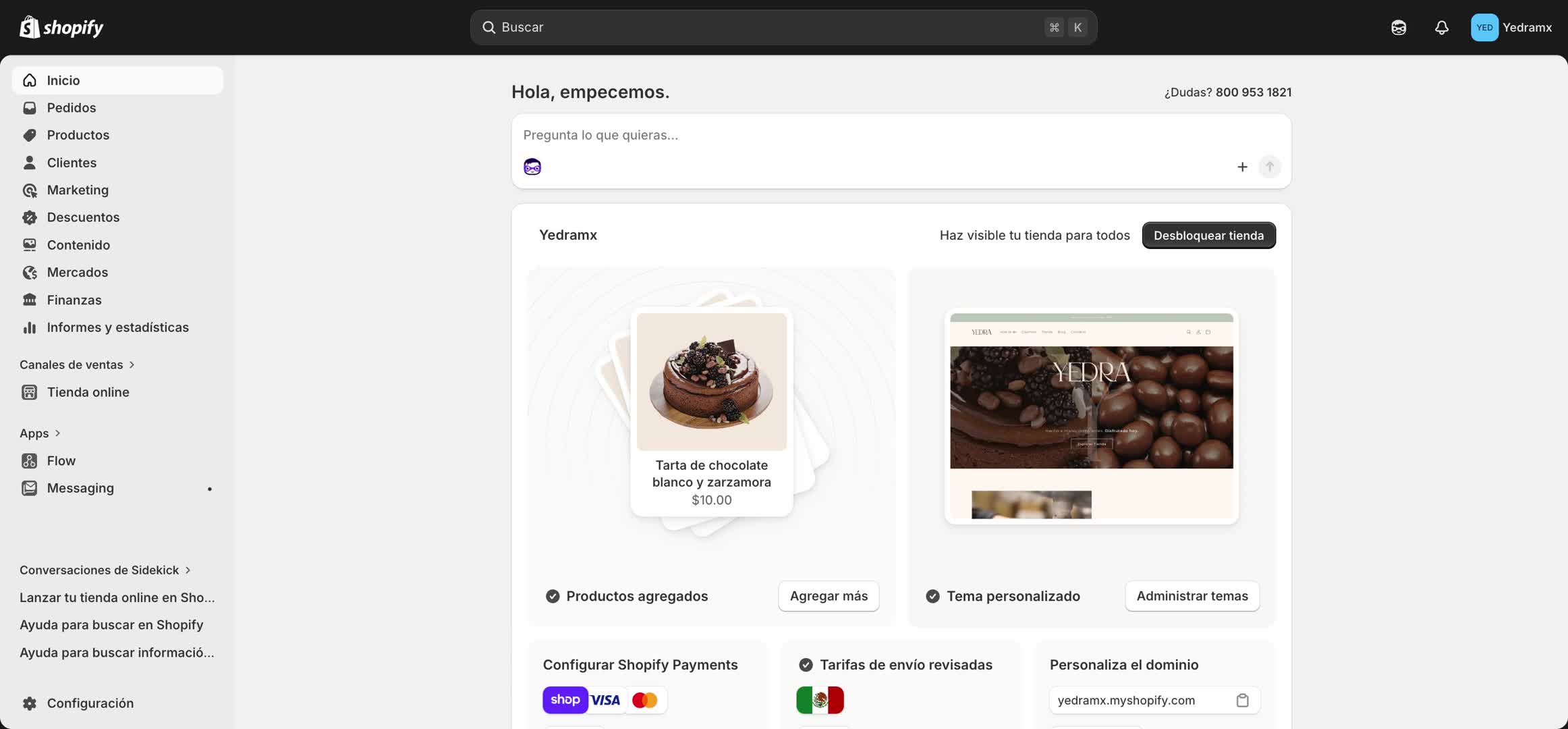Open the Sidekick assistant icon in top bar

[1399, 28]
